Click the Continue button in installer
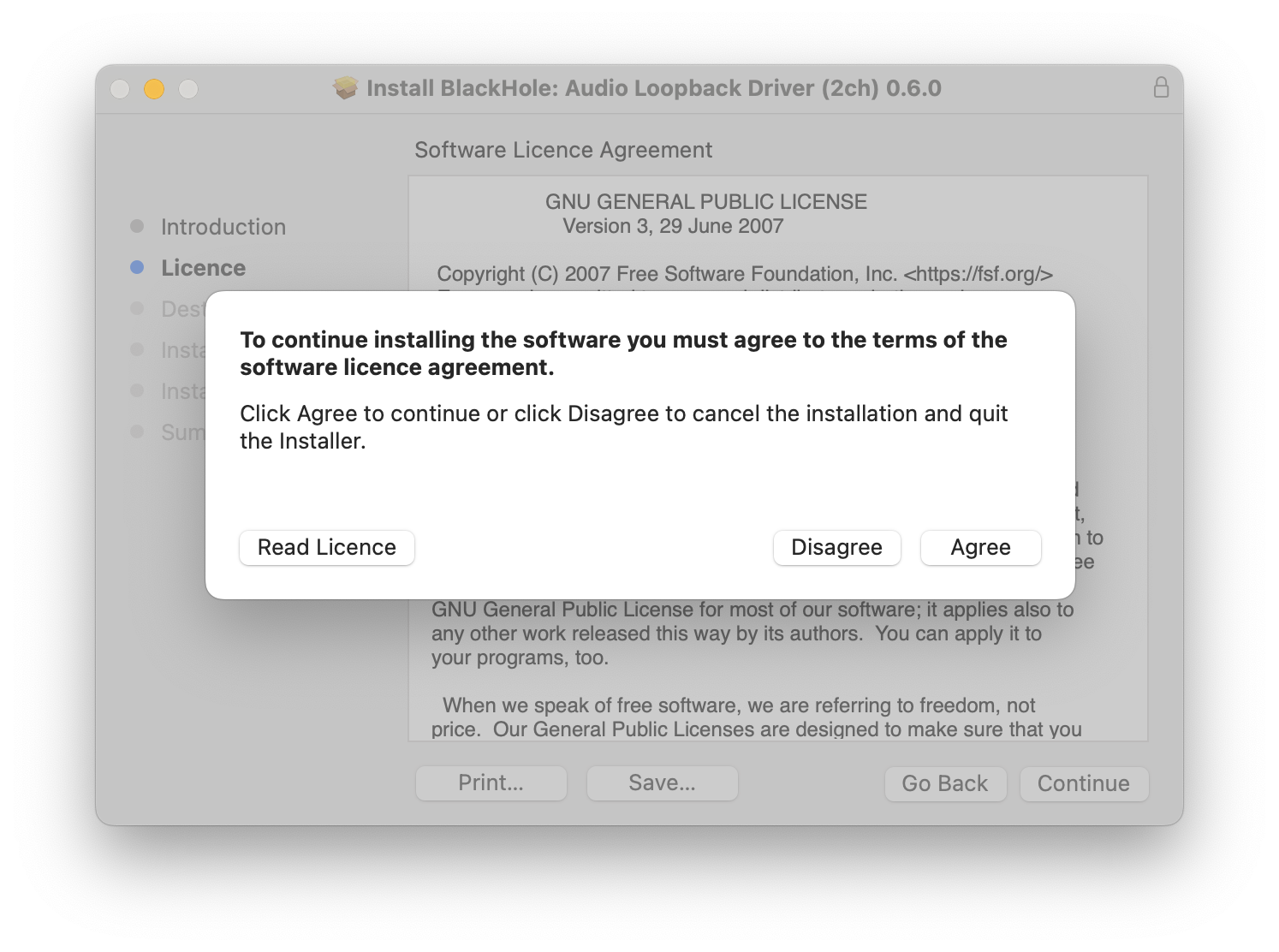1279x952 pixels. (1084, 783)
